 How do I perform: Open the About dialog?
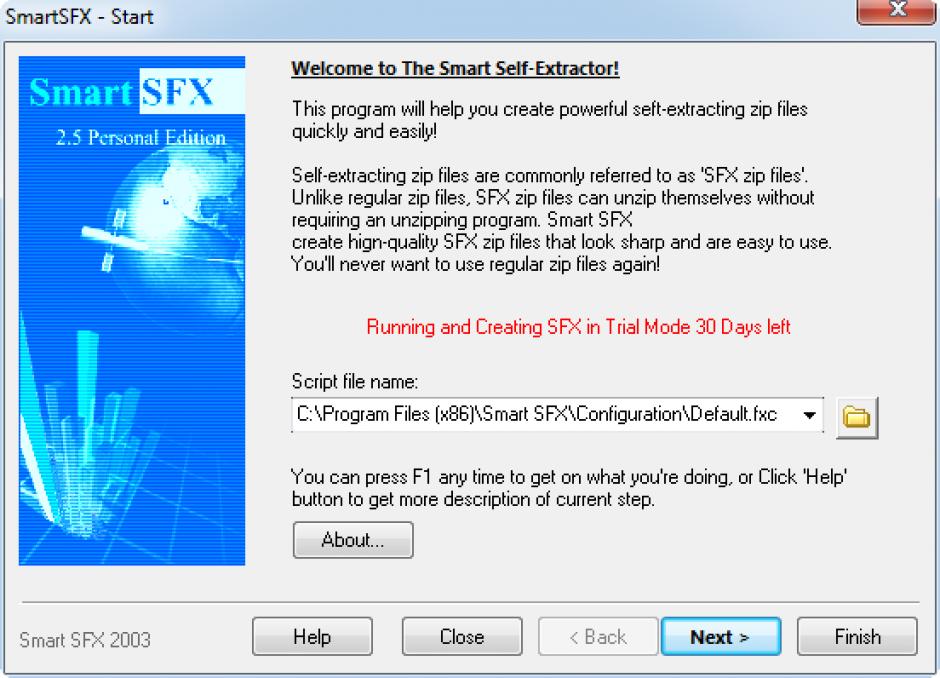click(353, 540)
